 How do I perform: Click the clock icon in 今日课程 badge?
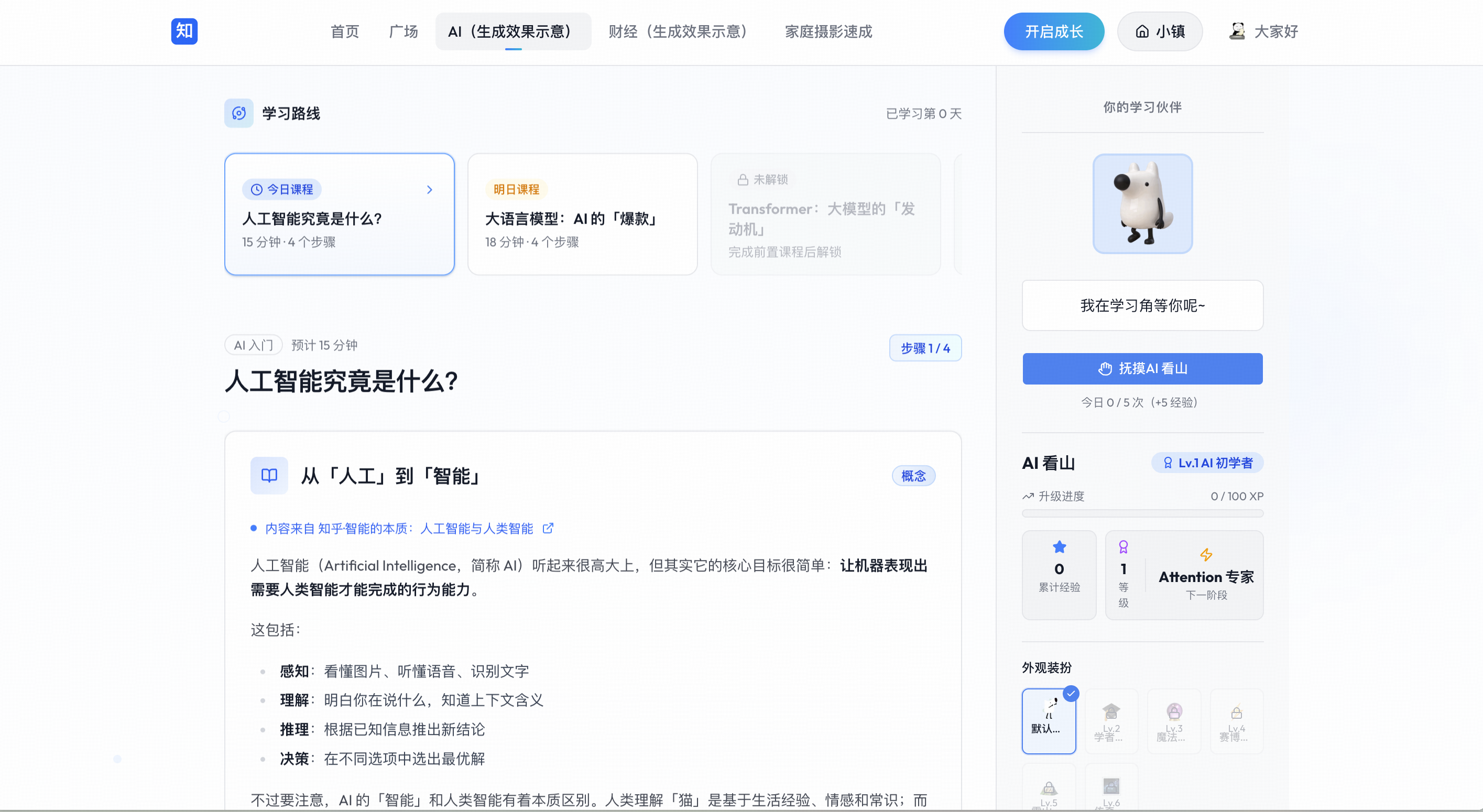click(x=257, y=189)
